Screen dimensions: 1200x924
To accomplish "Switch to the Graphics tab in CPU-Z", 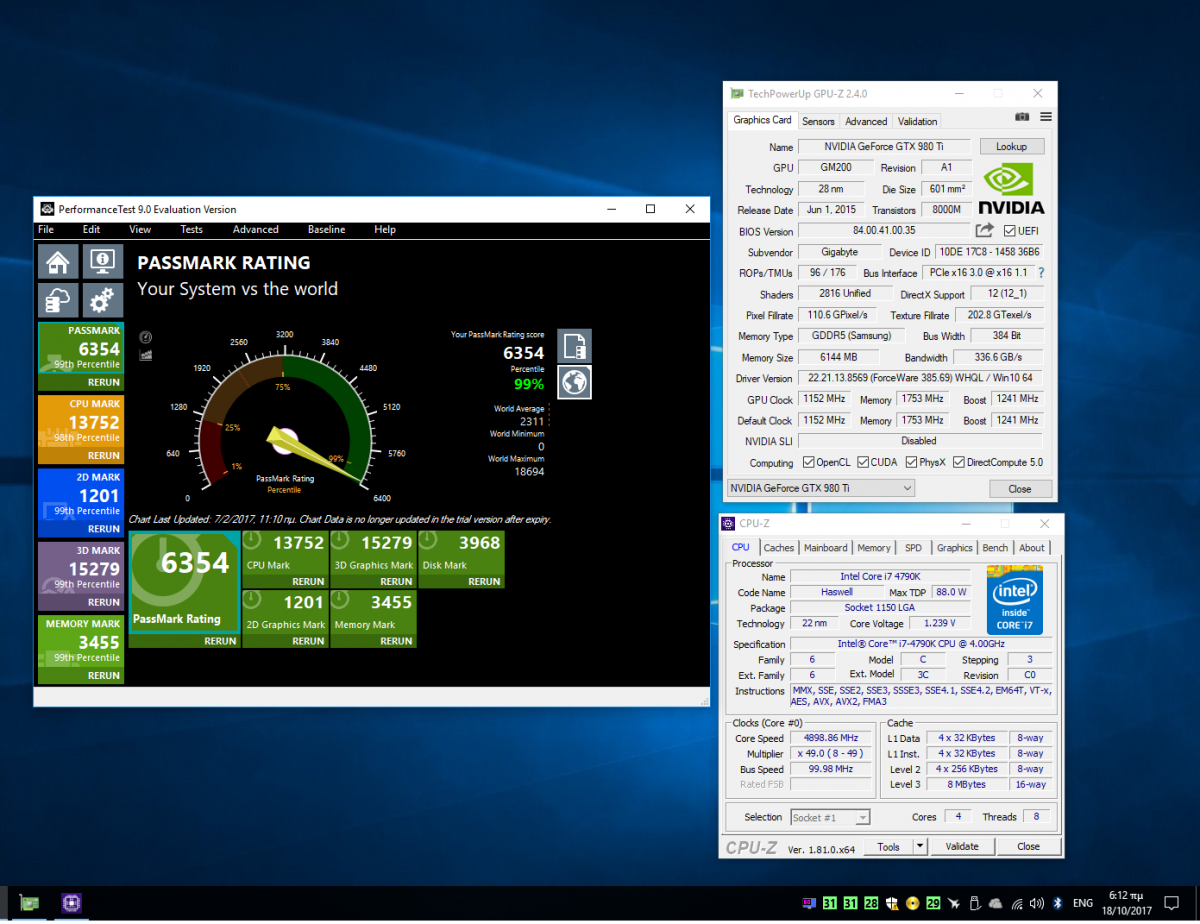I will coord(954,548).
